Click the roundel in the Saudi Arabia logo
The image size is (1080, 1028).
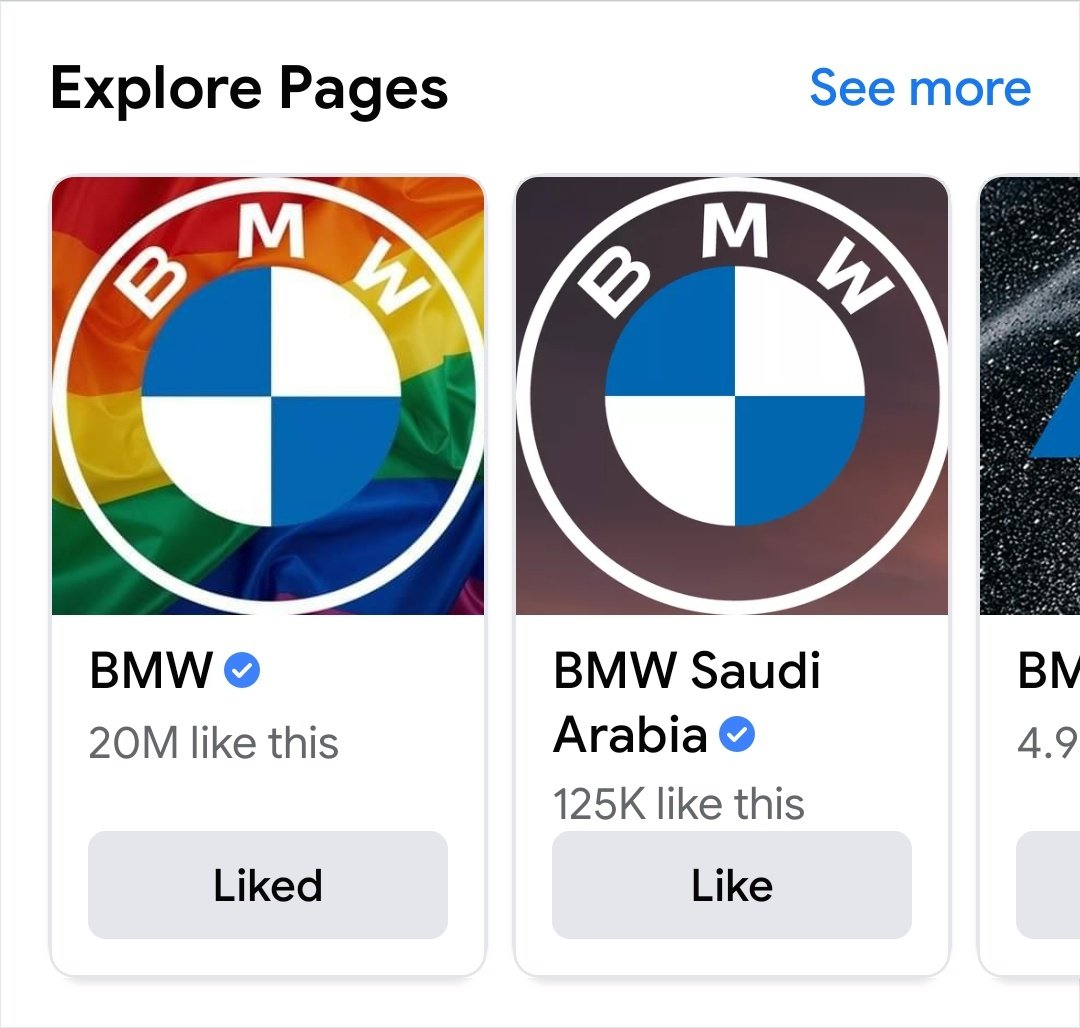point(735,397)
